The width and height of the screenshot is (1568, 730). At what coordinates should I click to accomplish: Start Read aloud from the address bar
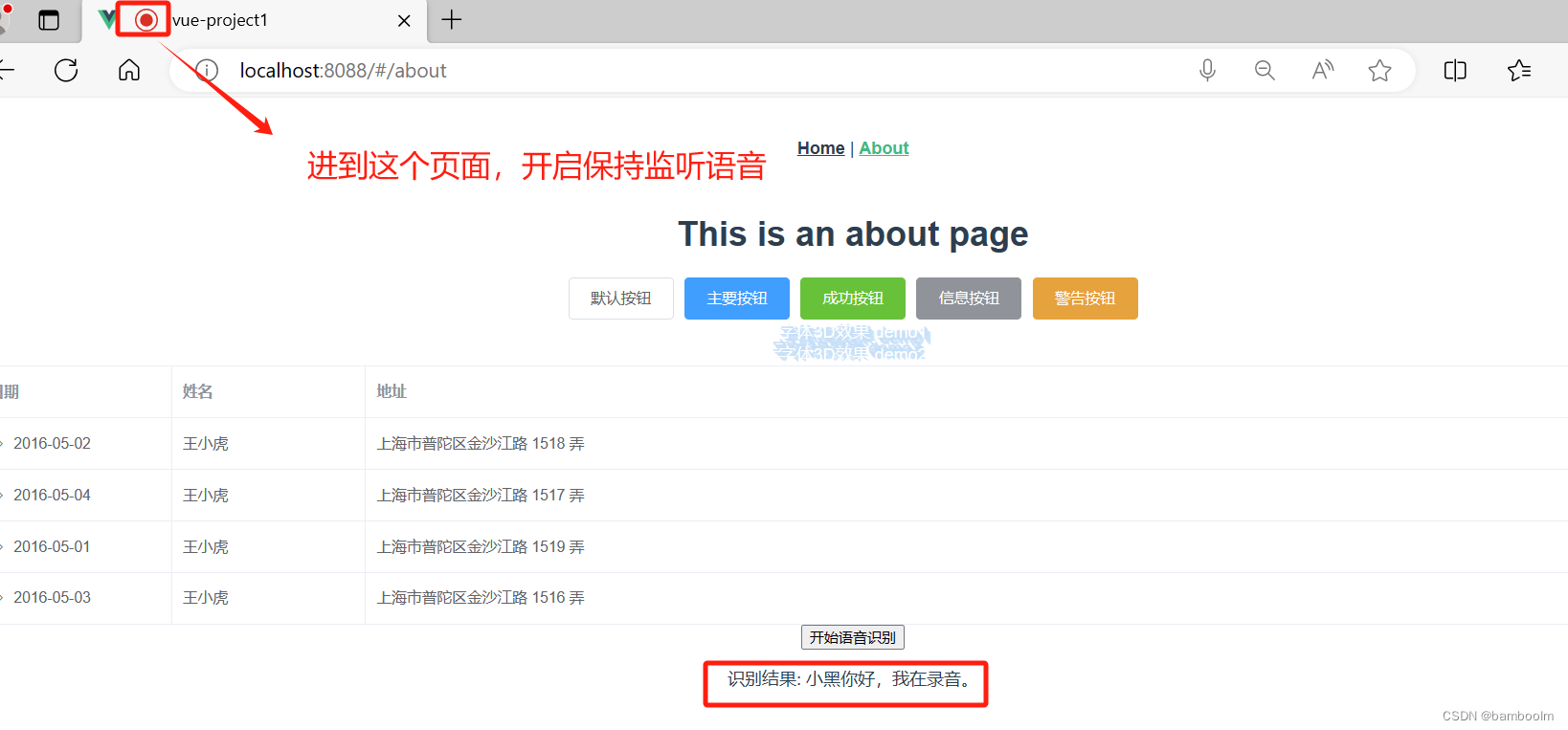(1323, 70)
